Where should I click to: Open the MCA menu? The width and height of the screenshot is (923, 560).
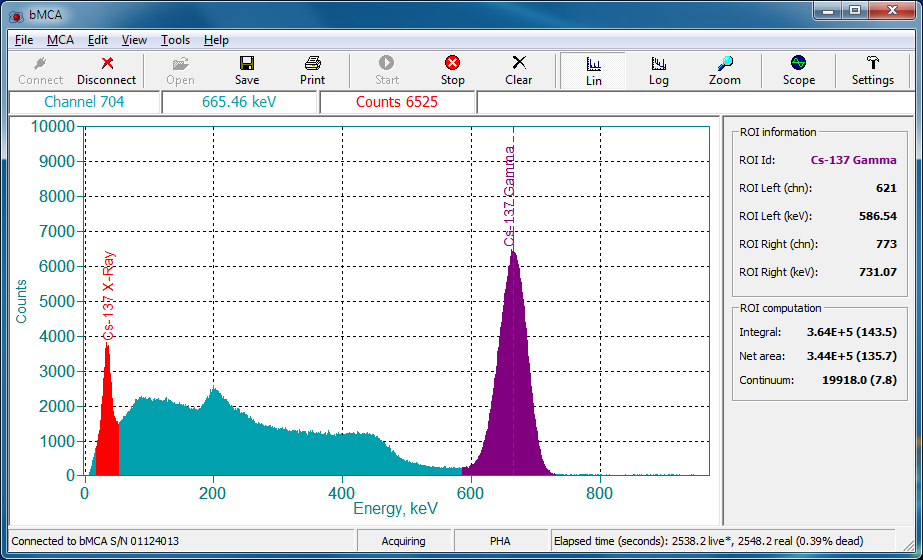point(60,40)
